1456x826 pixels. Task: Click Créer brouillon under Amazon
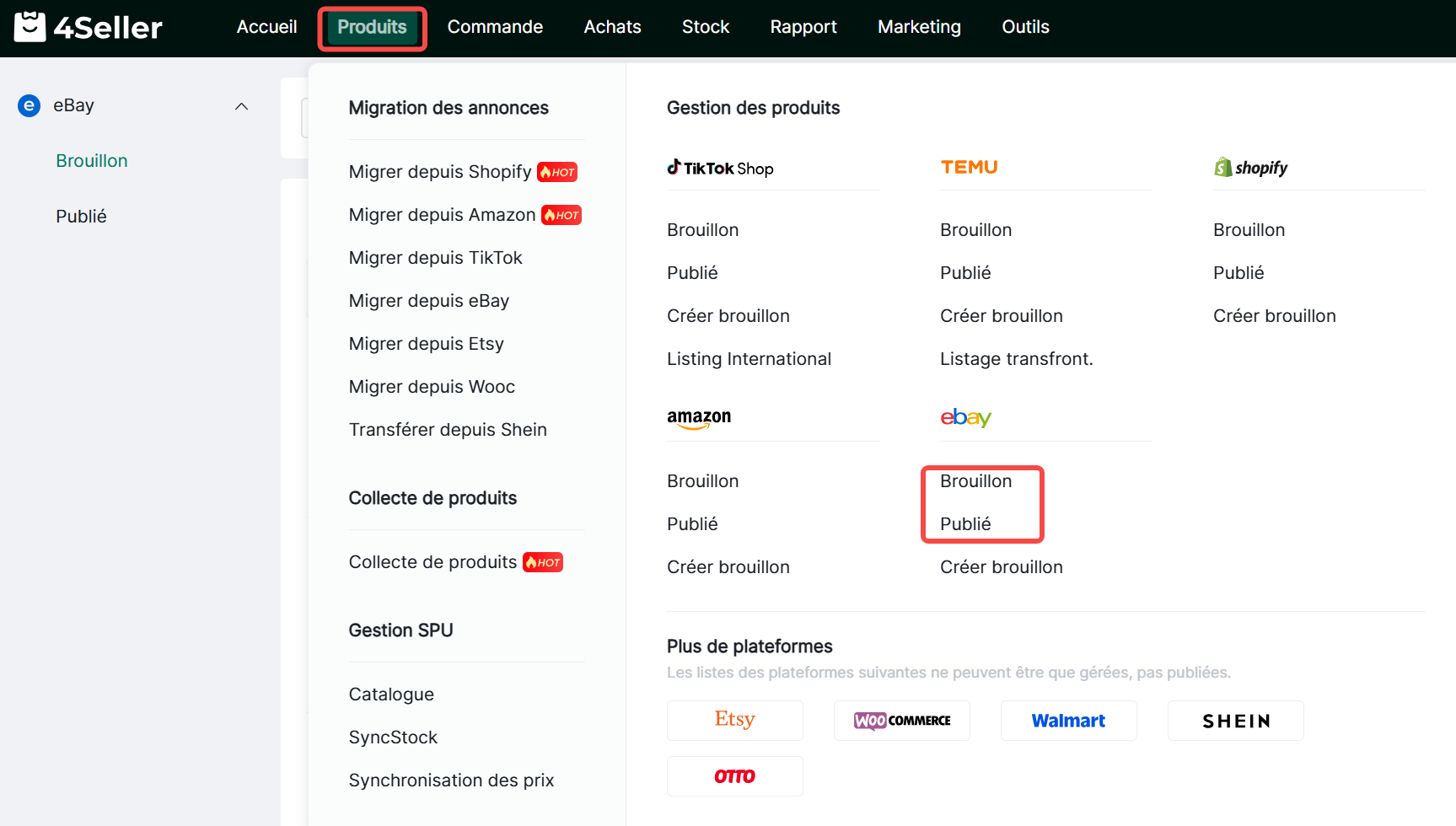(728, 567)
